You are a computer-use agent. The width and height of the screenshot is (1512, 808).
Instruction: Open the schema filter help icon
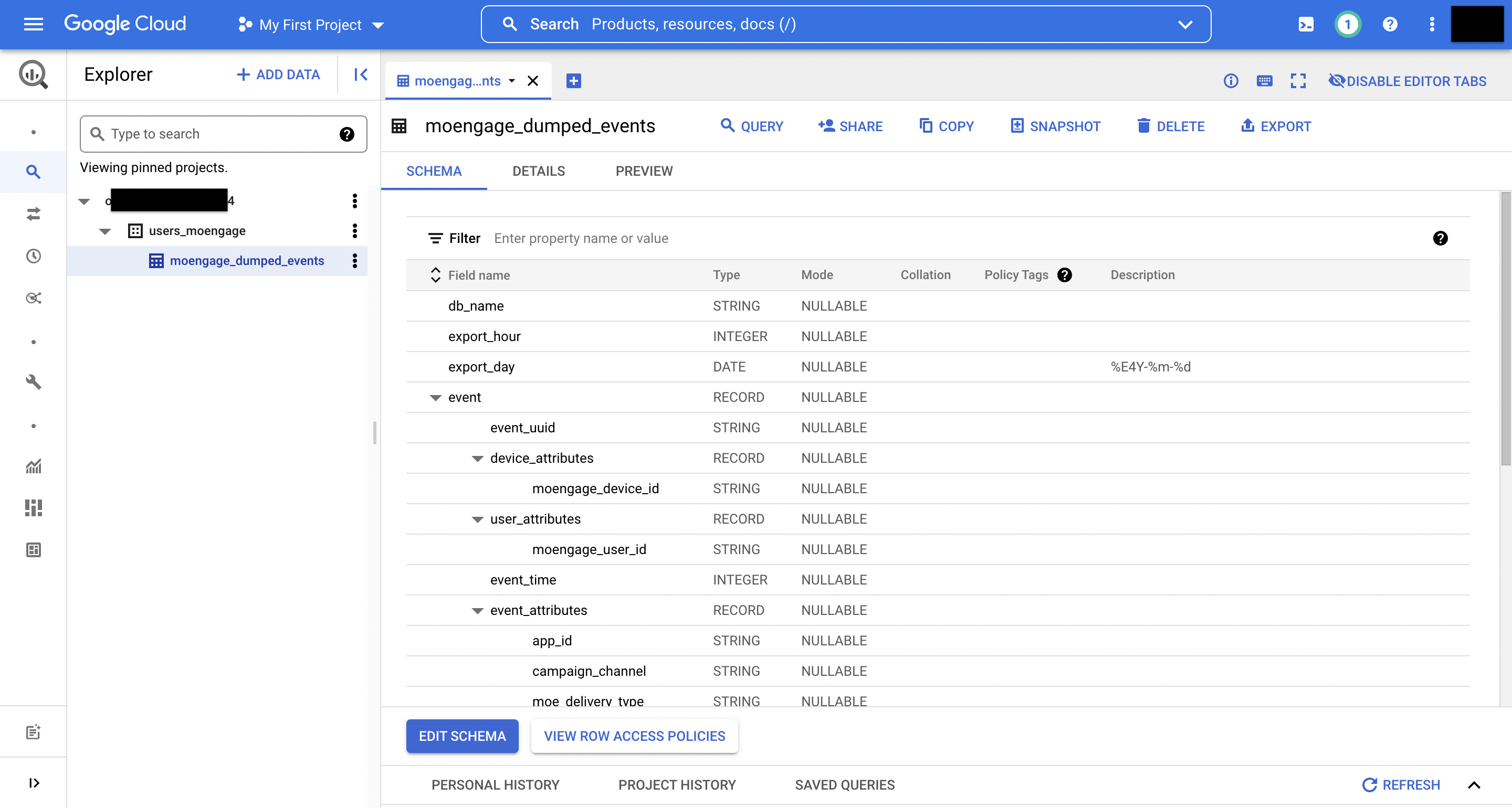coord(1440,238)
